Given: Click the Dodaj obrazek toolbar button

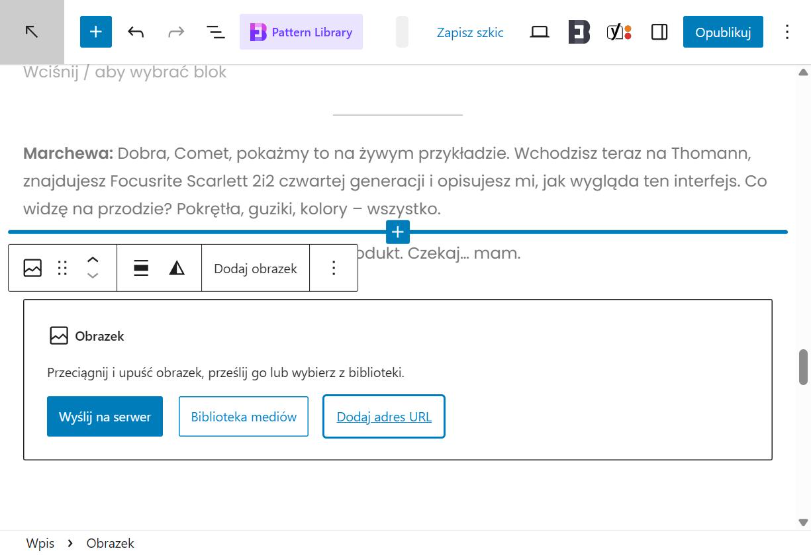Looking at the screenshot, I should point(255,268).
